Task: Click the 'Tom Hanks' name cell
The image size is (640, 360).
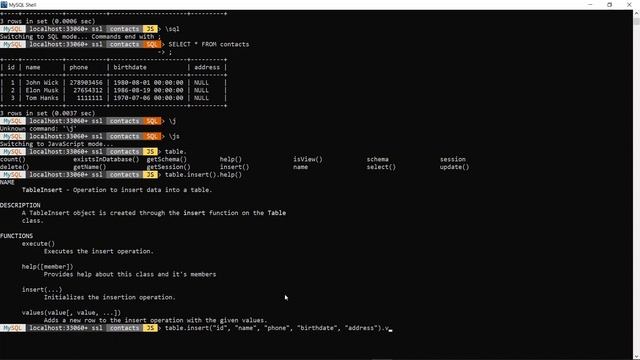Action: [x=42, y=98]
